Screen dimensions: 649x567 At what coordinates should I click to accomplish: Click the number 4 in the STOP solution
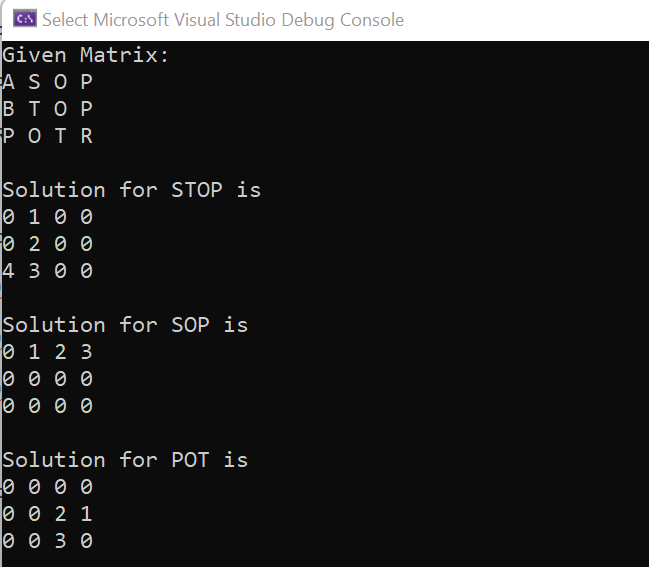(8, 271)
